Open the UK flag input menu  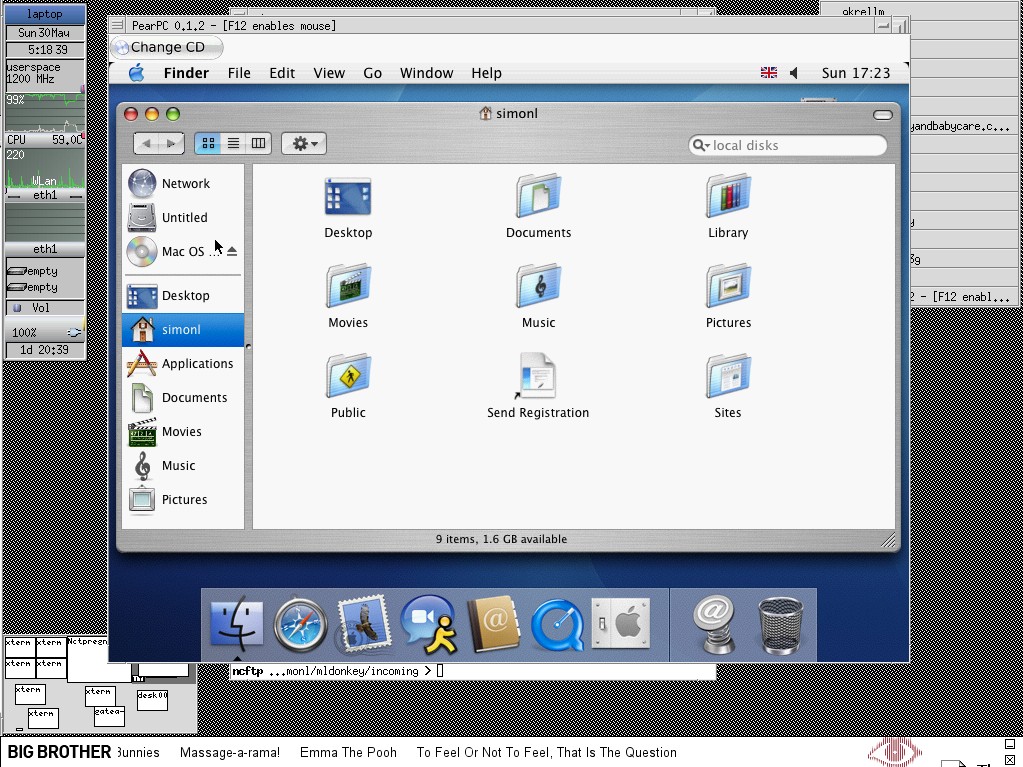pos(769,73)
